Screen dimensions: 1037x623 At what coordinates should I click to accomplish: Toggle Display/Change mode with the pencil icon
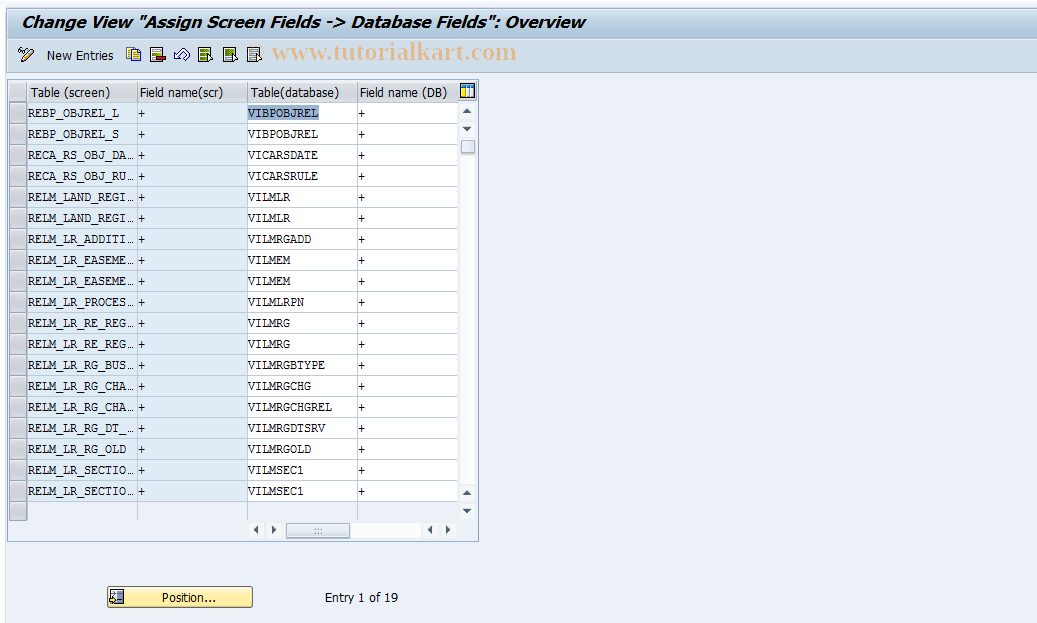[x=25, y=55]
